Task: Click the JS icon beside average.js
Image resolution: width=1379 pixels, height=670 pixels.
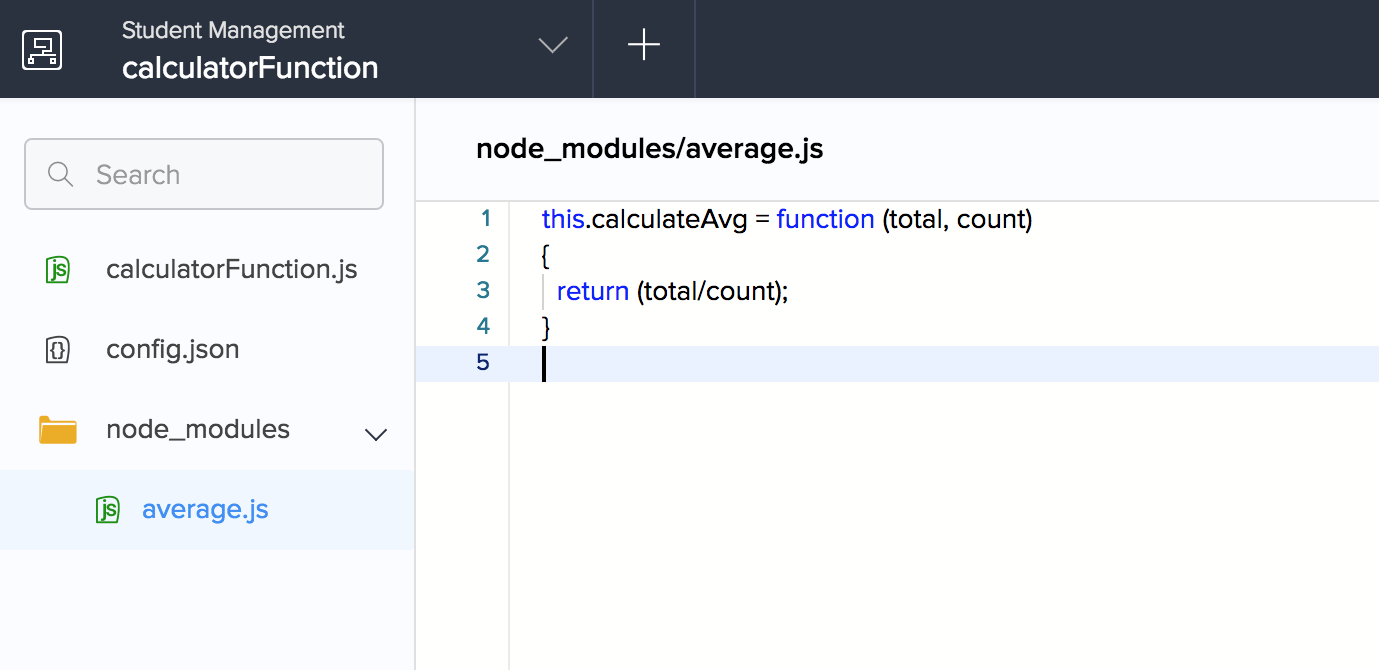Action: [x=107, y=510]
